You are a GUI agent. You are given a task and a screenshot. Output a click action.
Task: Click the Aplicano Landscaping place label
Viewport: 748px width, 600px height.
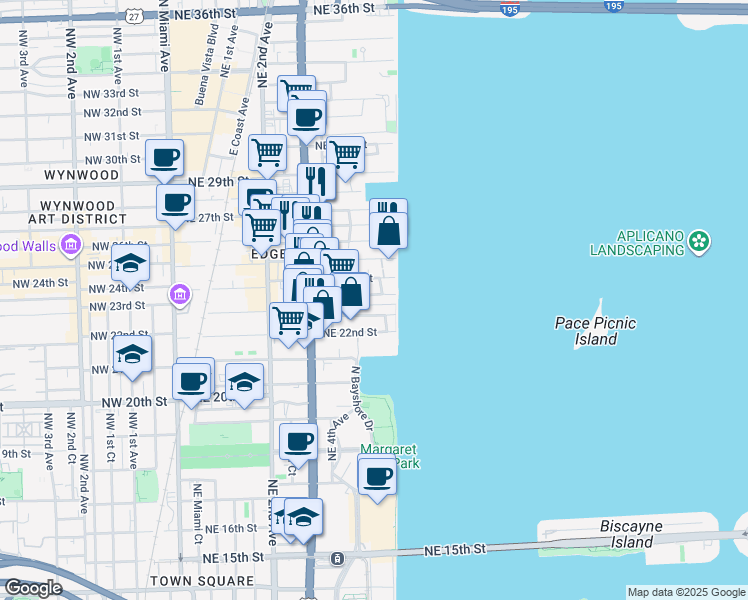click(x=637, y=243)
